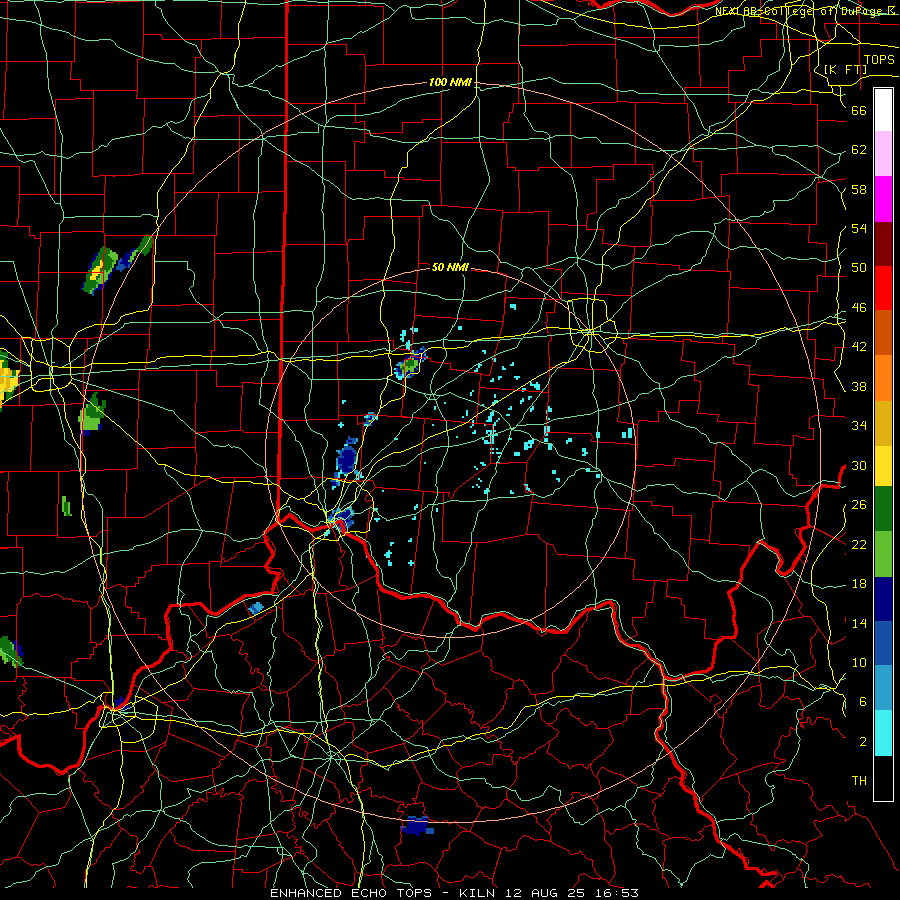This screenshot has width=900, height=900.
Task: Click the "12 AUG 25 16:53" timestamp
Action: point(572,893)
